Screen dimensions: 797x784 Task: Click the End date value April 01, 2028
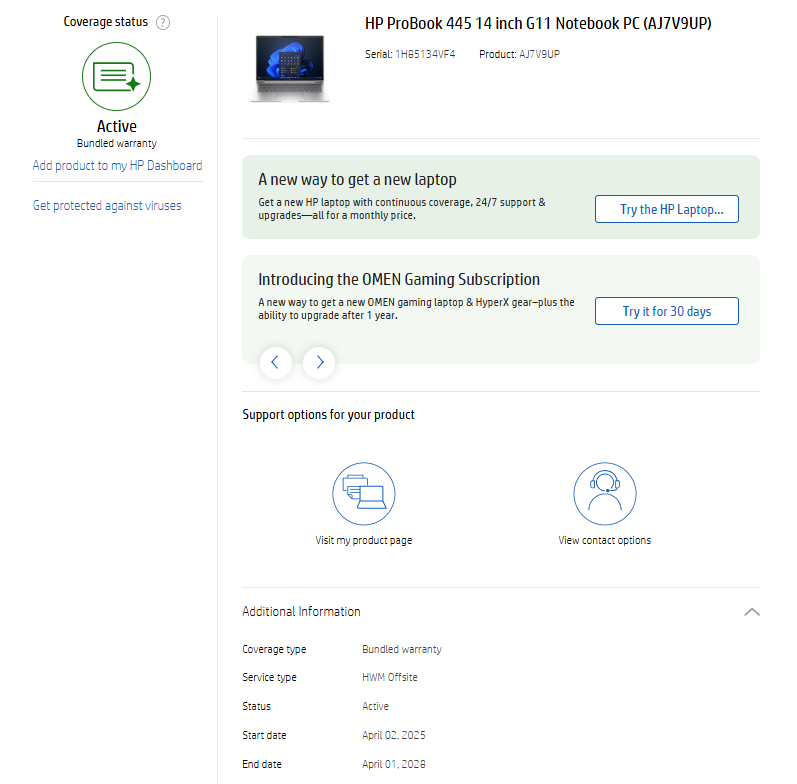(393, 764)
